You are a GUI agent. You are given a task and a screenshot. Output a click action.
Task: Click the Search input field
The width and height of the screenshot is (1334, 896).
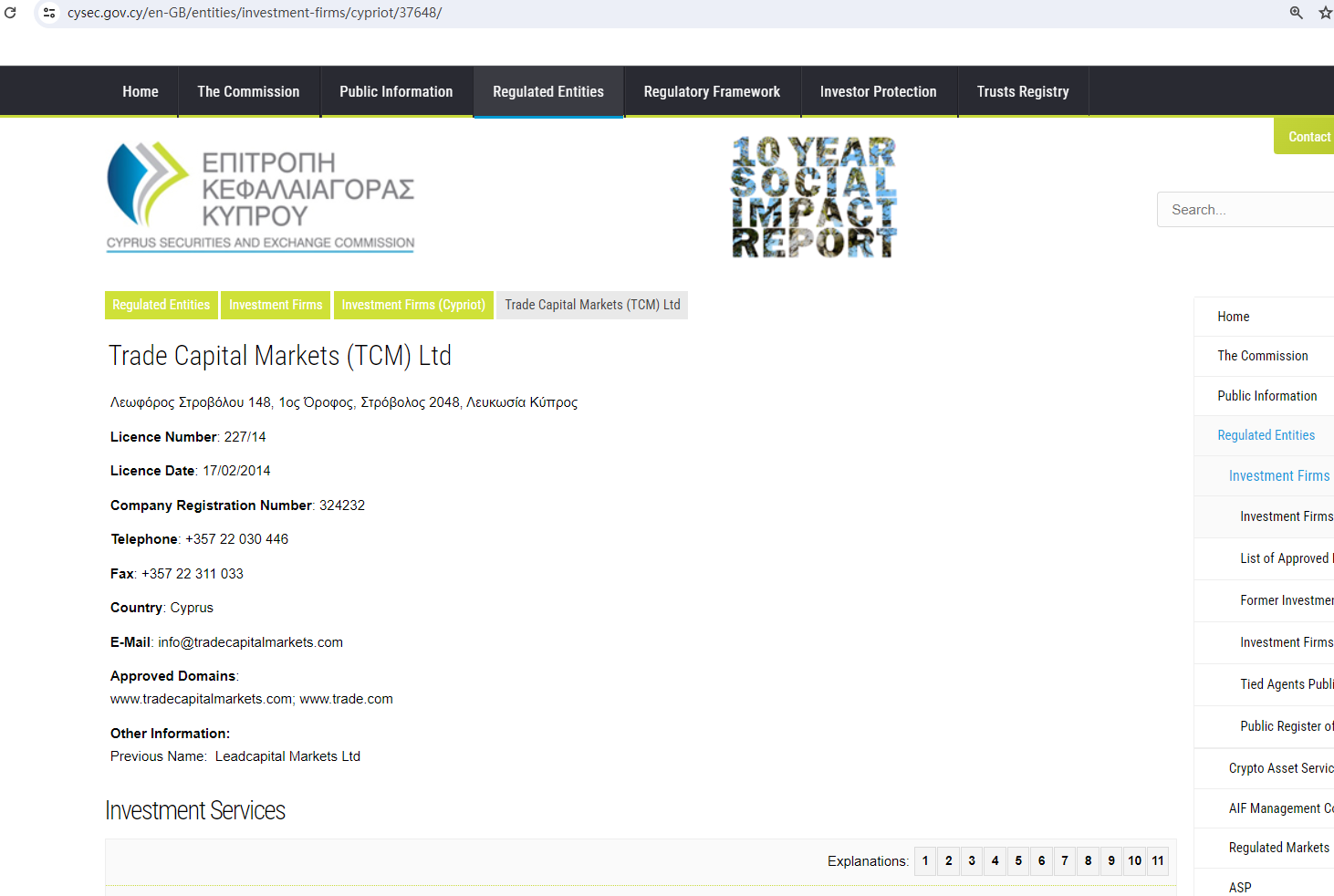tap(1245, 210)
